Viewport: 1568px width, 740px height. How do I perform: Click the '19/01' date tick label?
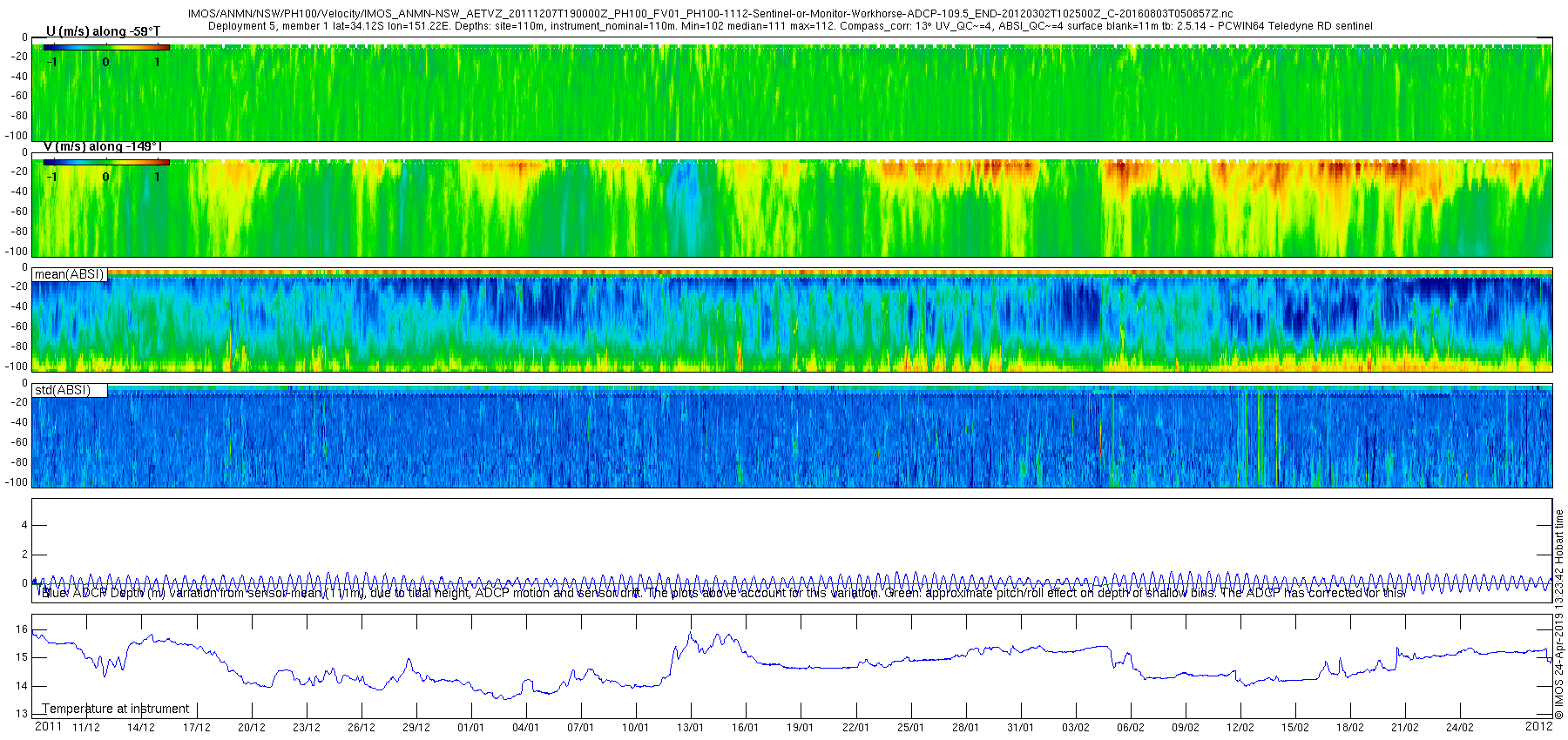[800, 728]
